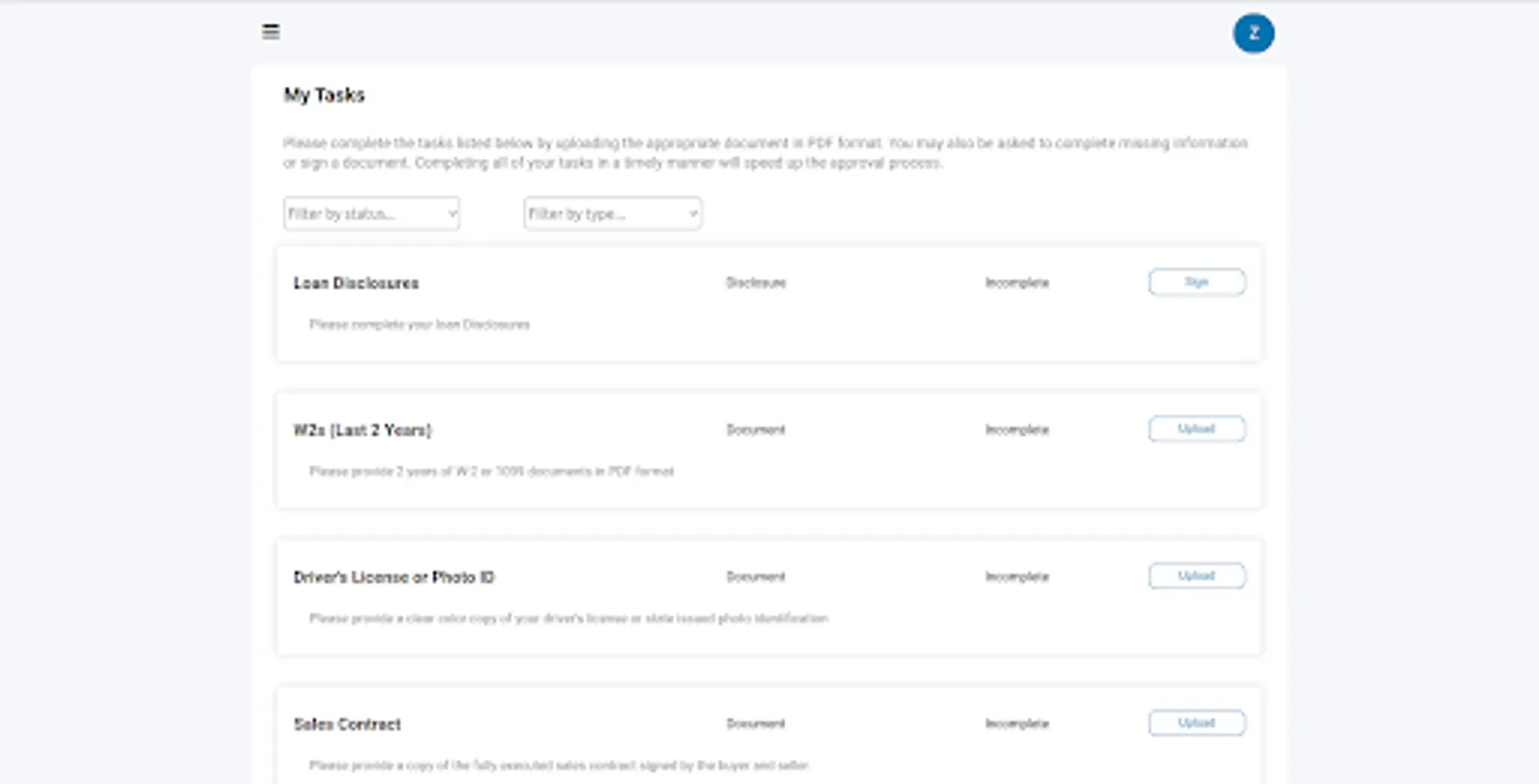The width and height of the screenshot is (1539, 784).
Task: Click the chevron on the type filter
Action: (693, 213)
